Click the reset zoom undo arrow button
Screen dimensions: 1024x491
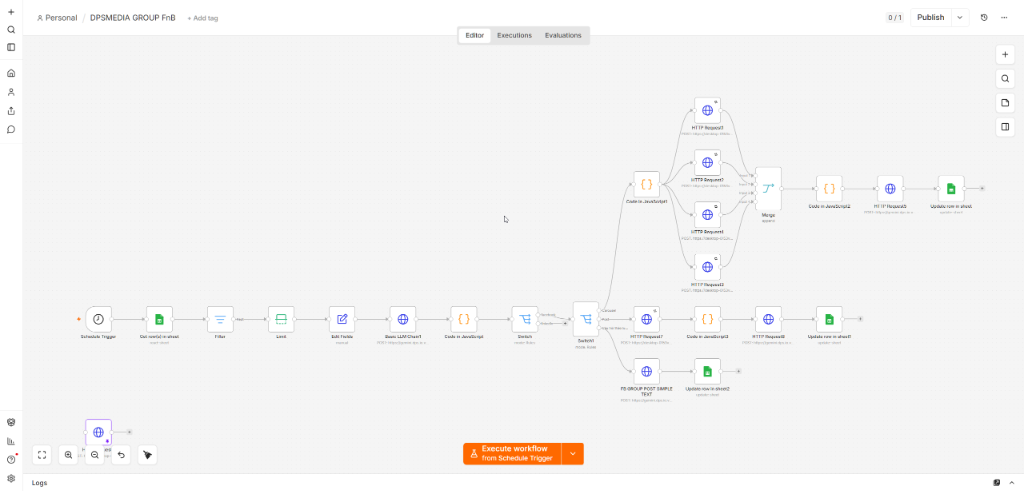(121, 454)
